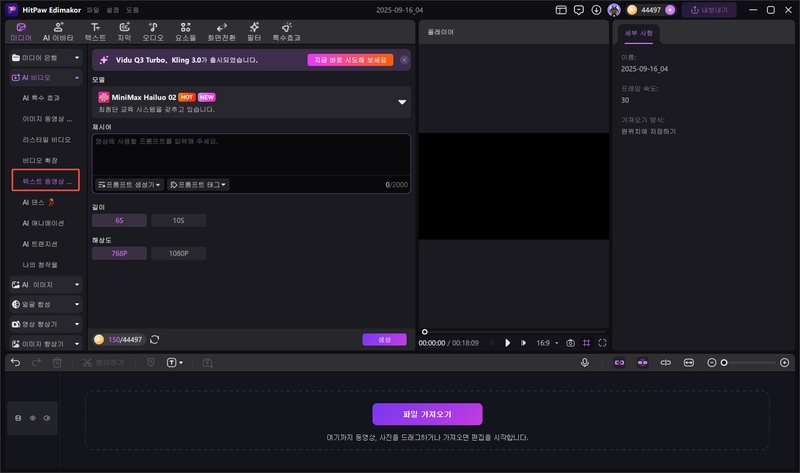Start voice-over recording with microphone icon
The height and width of the screenshot is (473, 800).
coord(585,362)
